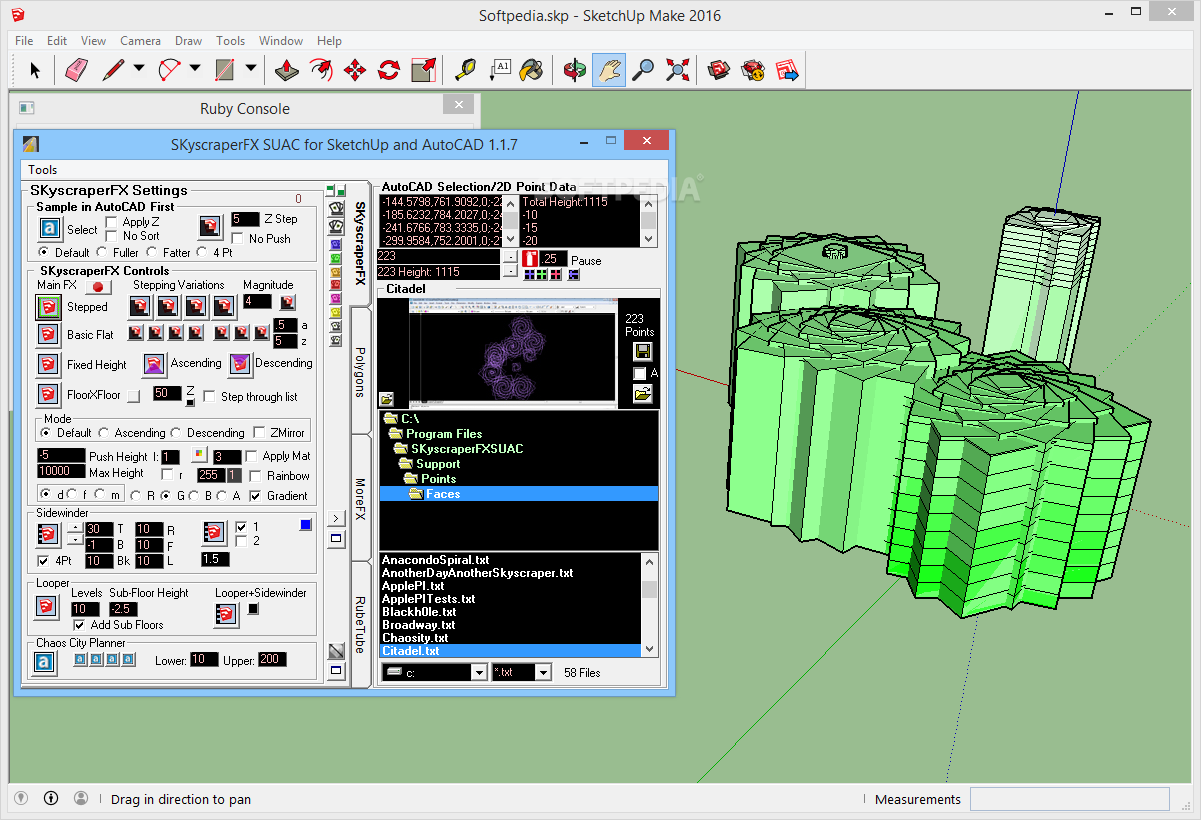Expand the Line tool dropdown arrow
Image resolution: width=1201 pixels, height=820 pixels.
139,70
